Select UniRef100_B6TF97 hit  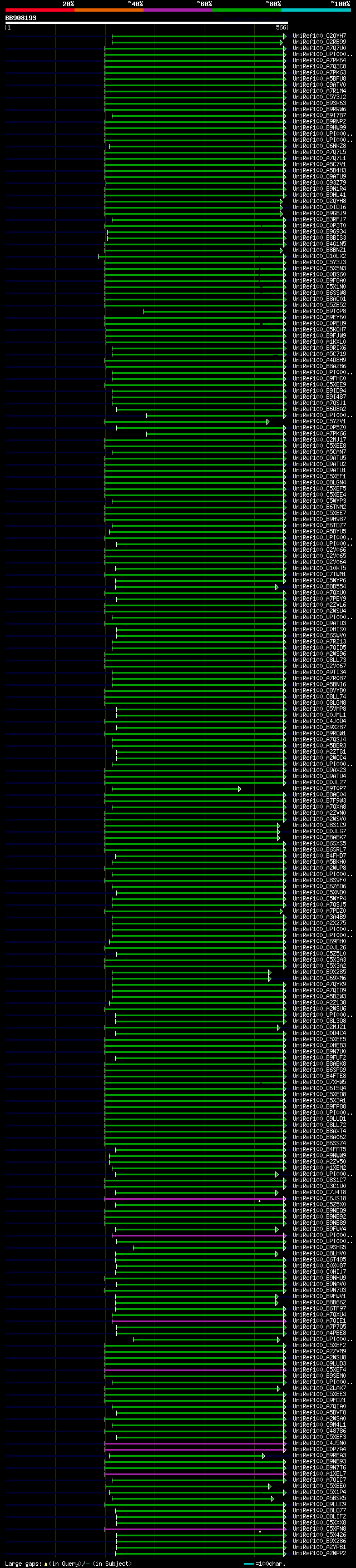point(319,1308)
